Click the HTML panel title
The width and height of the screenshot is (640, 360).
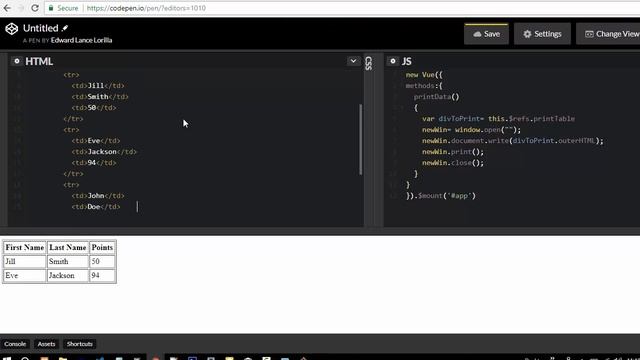point(39,61)
